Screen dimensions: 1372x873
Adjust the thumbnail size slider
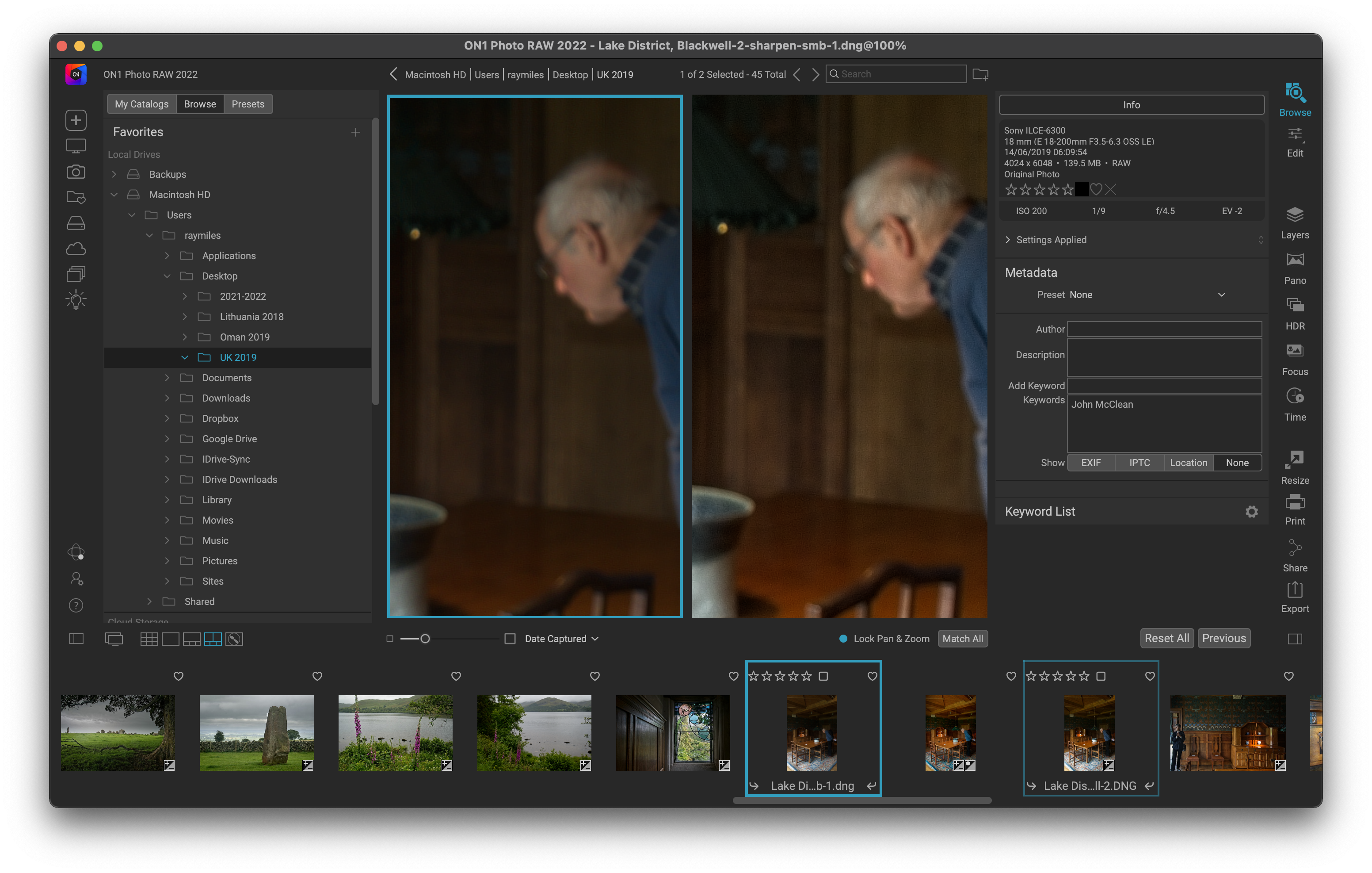pos(425,639)
